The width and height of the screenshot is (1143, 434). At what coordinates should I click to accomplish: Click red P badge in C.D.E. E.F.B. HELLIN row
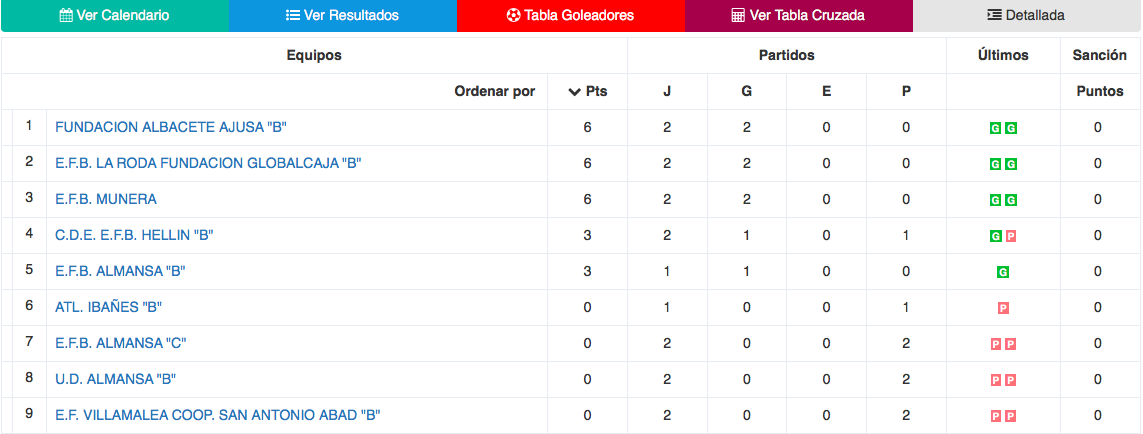[x=1010, y=236]
